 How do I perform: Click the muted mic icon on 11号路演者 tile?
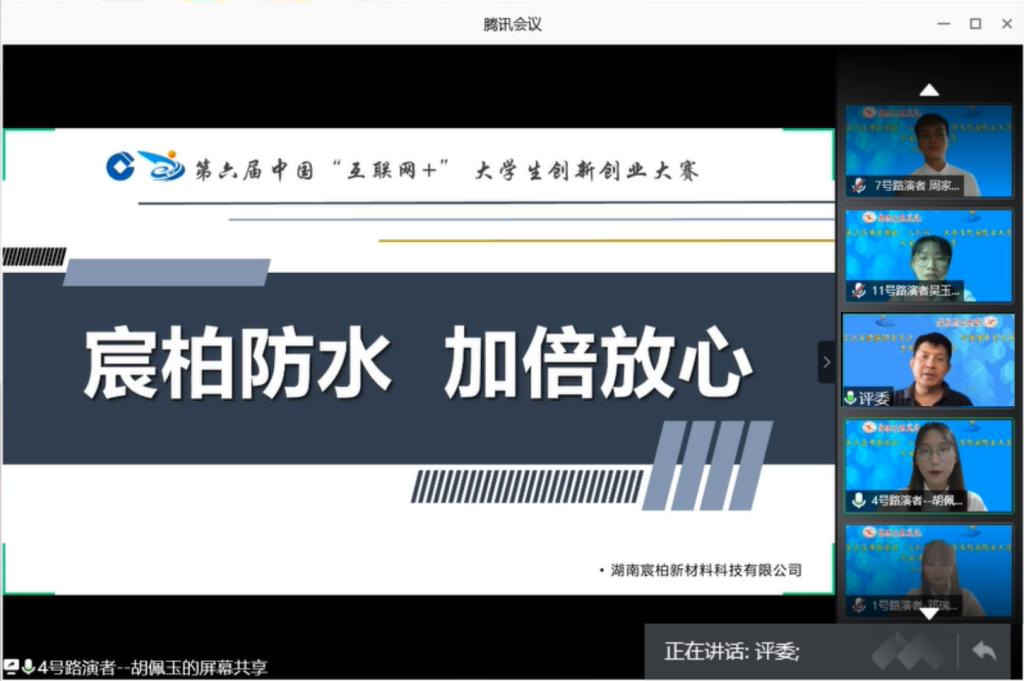(859, 291)
